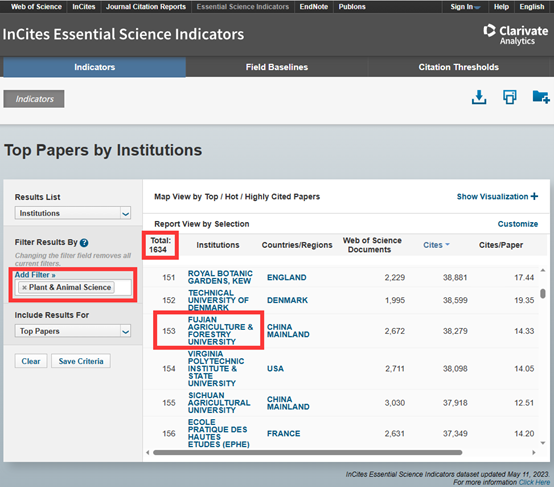Switch to the Indicators tab
The height and width of the screenshot is (487, 554).
(95, 67)
